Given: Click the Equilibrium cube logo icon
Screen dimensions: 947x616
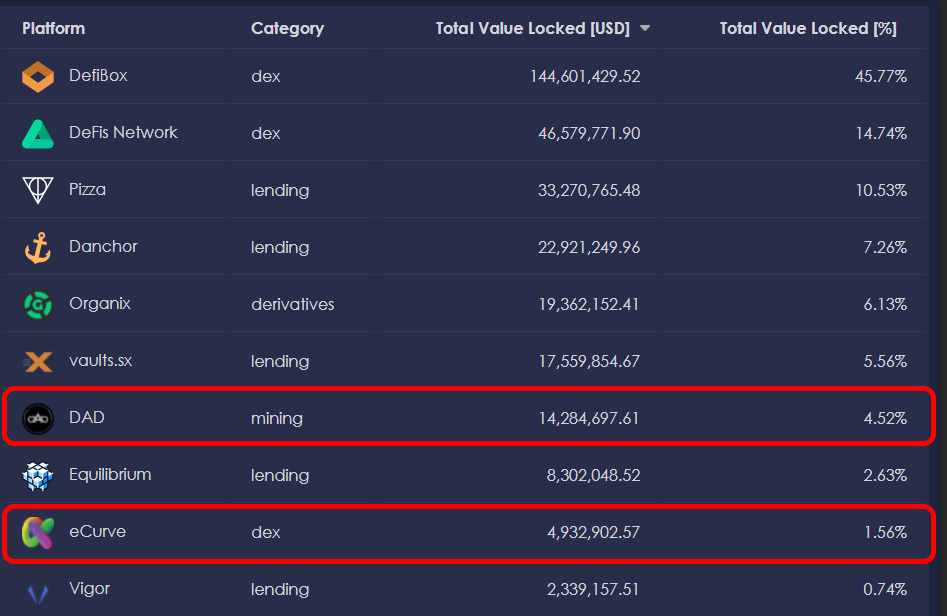Looking at the screenshot, I should [x=37, y=475].
